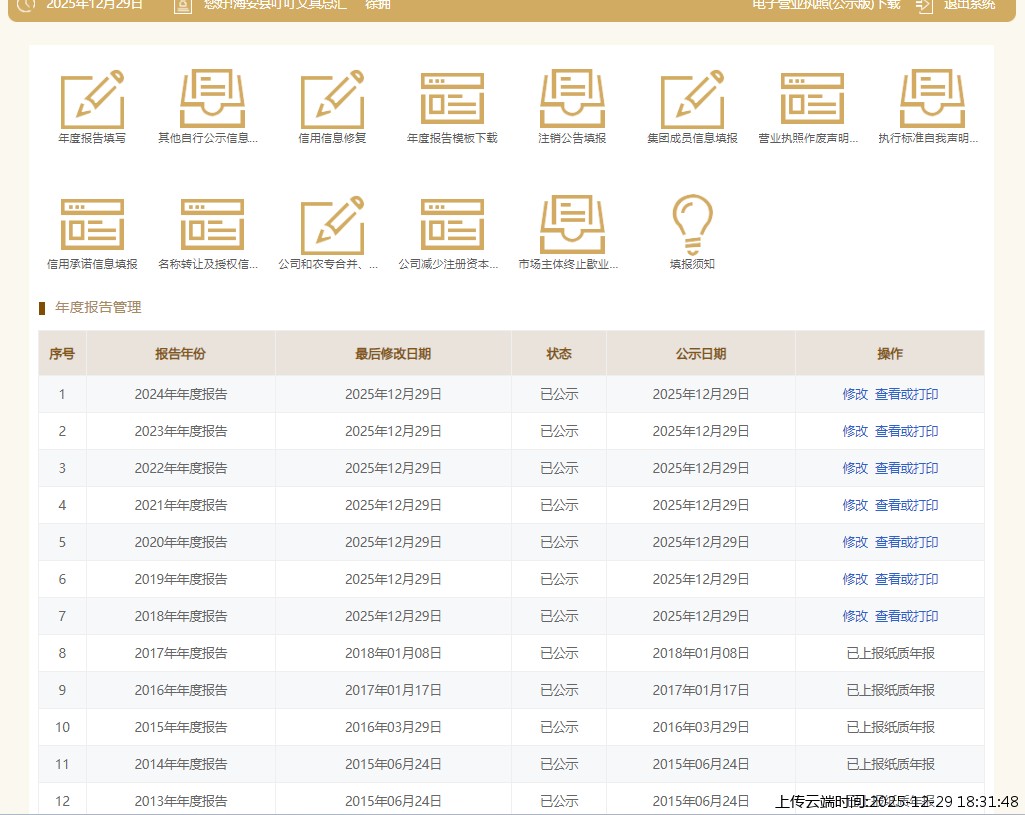Click 退出系统 in the top bar
The image size is (1025, 815).
click(x=968, y=5)
